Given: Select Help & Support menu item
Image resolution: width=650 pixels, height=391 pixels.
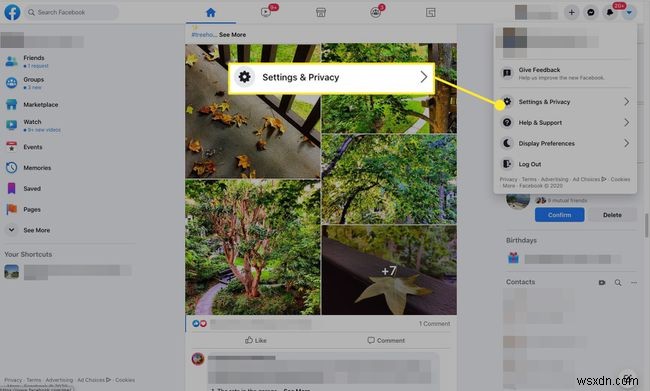Looking at the screenshot, I should 565,123.
